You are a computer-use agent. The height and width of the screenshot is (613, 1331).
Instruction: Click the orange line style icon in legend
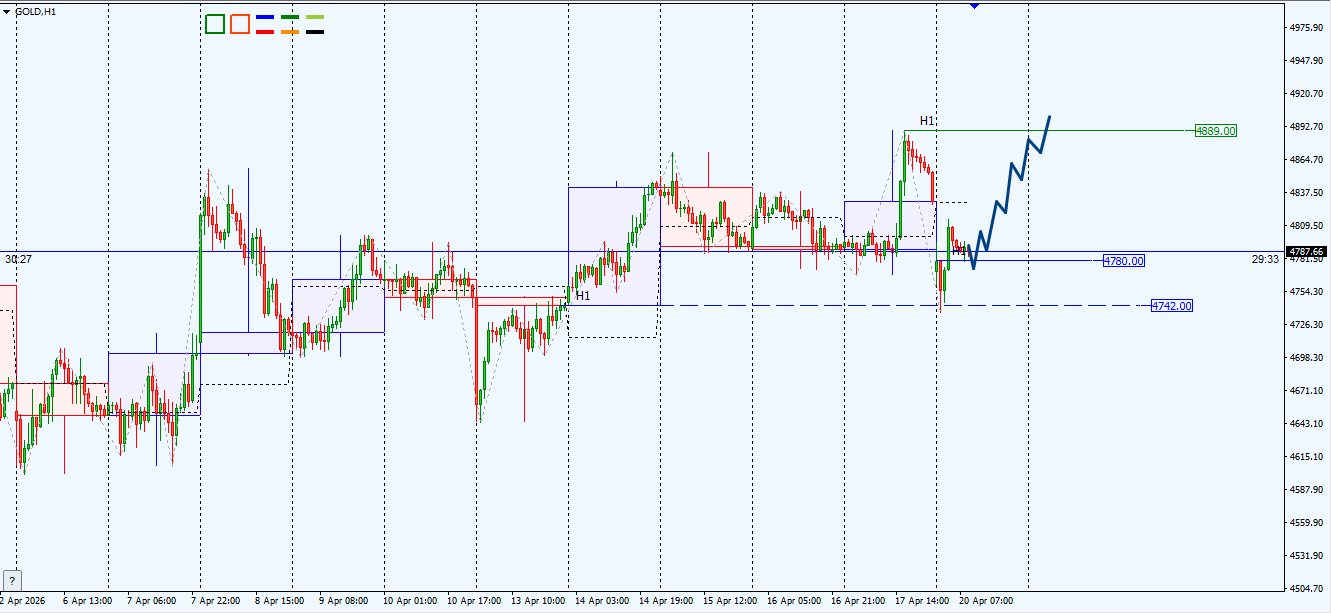(290, 32)
